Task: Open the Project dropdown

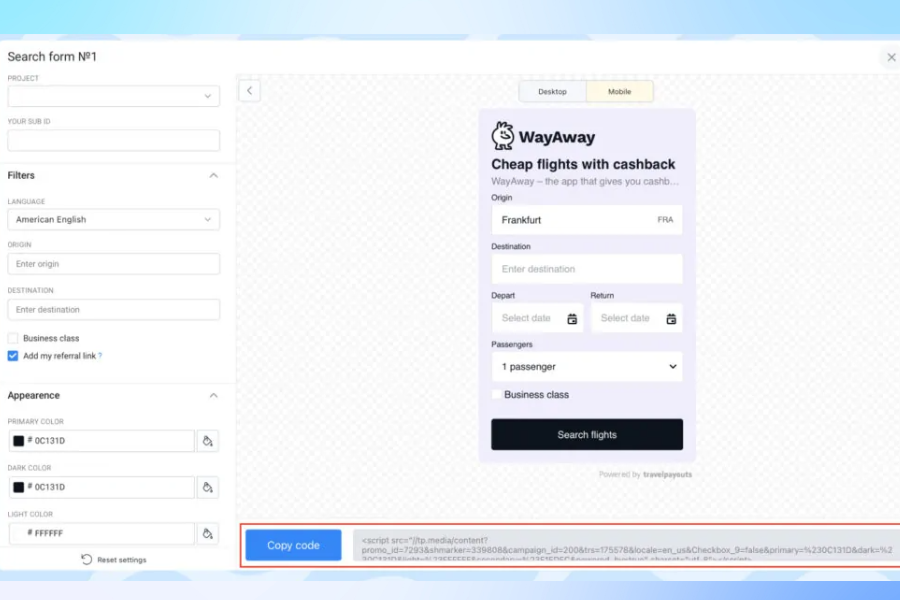Action: pos(113,96)
